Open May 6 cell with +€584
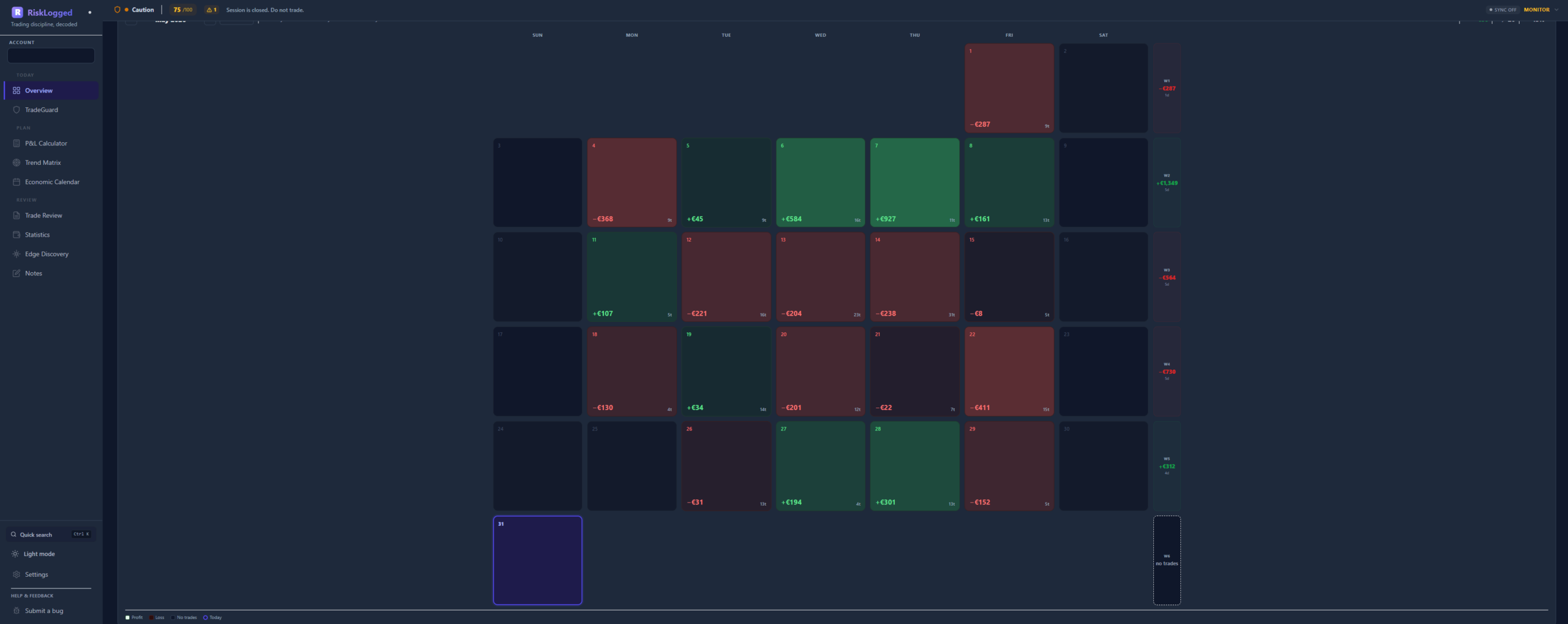Screen dimensions: 1568x624 pos(821,182)
